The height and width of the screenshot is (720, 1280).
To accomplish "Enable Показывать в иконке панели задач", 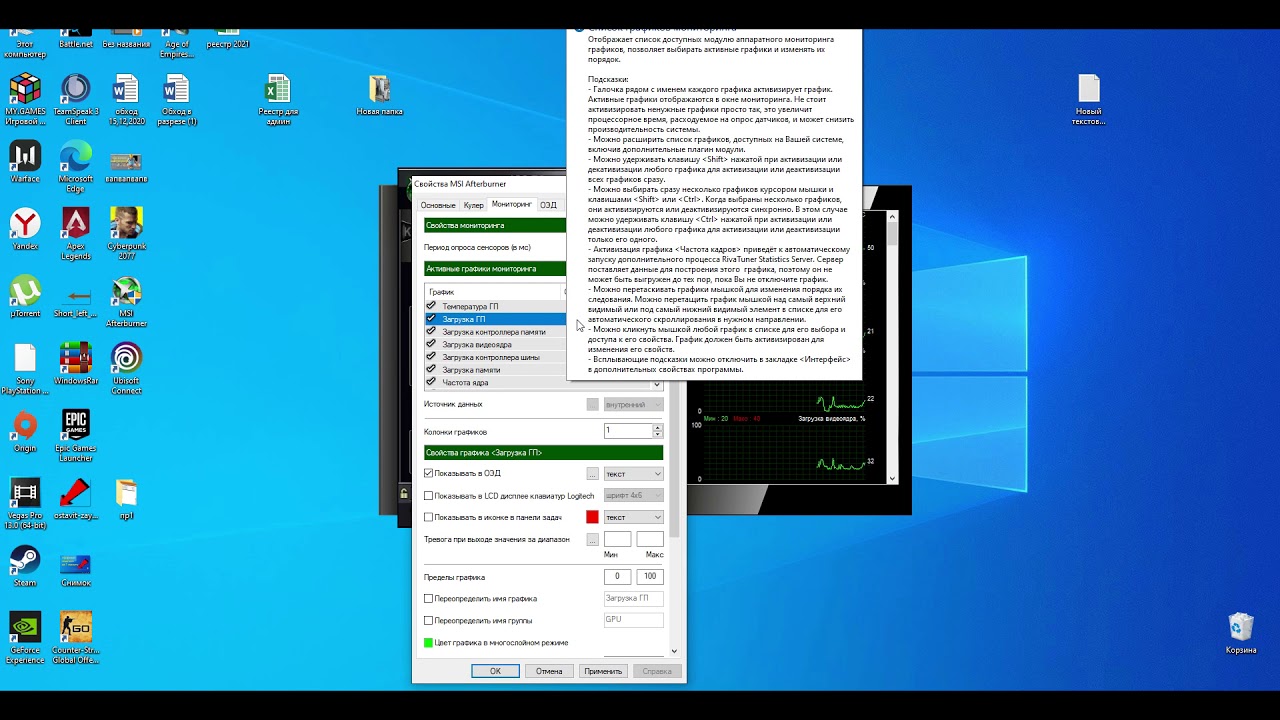I will (x=429, y=517).
